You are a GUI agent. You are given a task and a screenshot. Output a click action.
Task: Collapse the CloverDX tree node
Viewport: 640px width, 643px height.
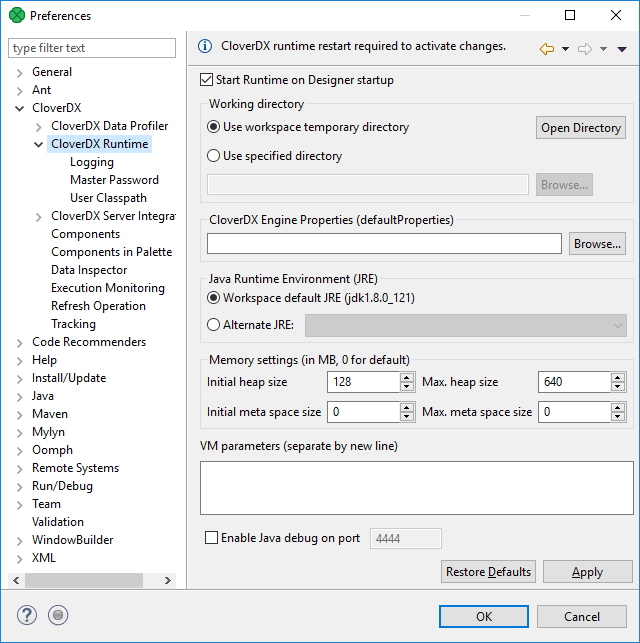click(x=20, y=108)
